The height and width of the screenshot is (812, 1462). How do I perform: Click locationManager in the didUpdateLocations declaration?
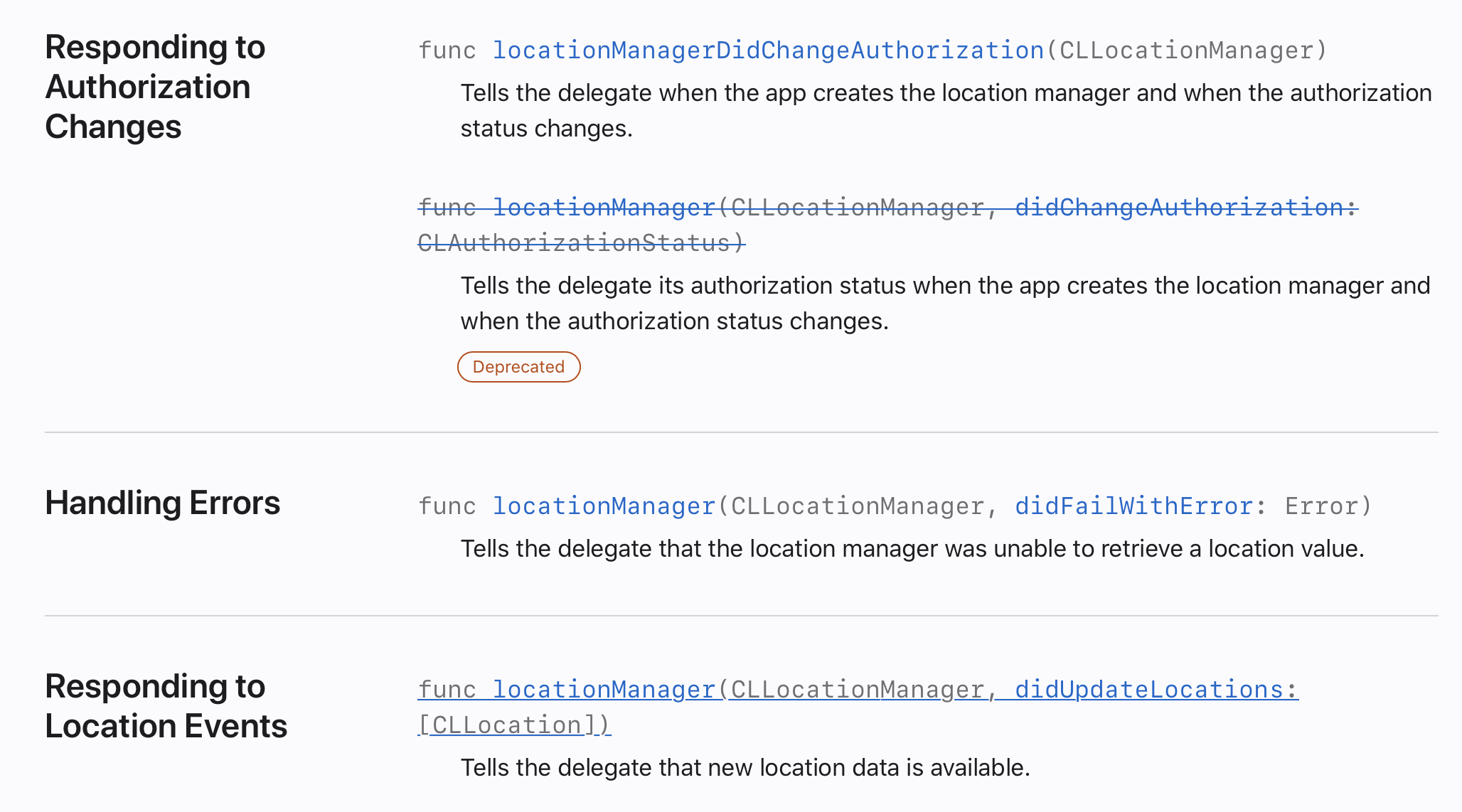coord(604,690)
